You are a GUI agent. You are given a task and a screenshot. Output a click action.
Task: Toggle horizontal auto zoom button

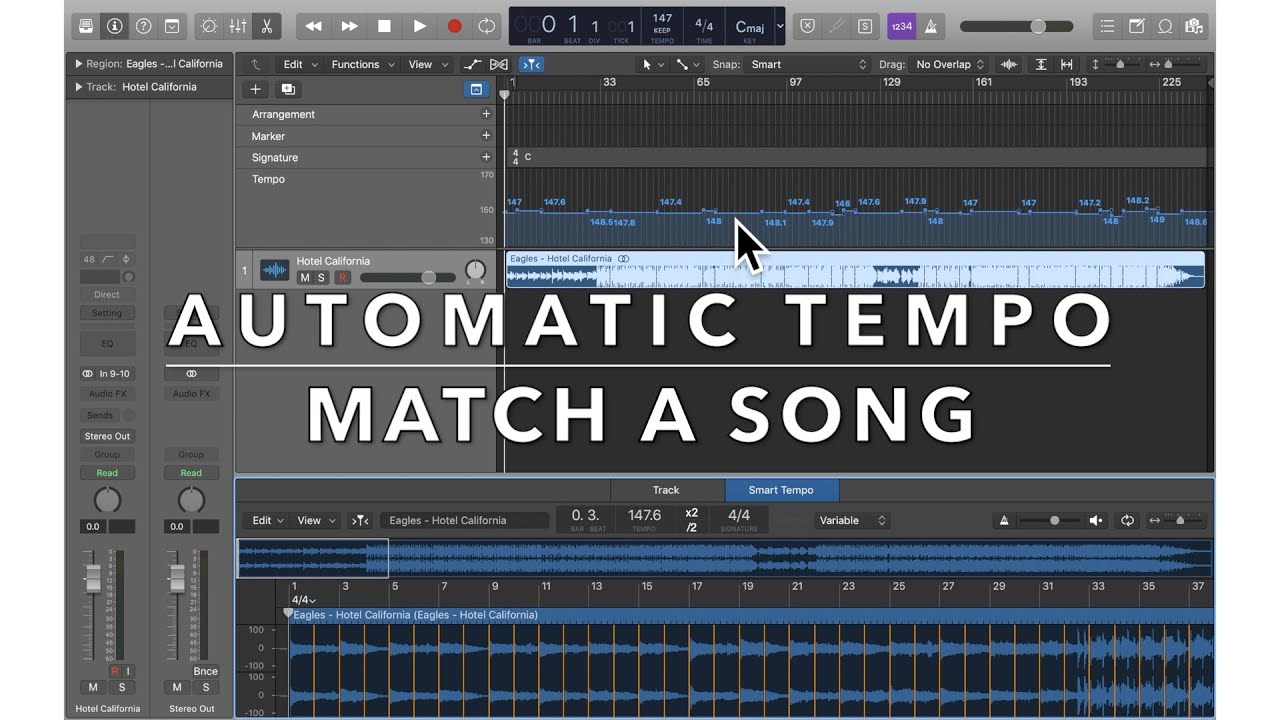[1067, 64]
